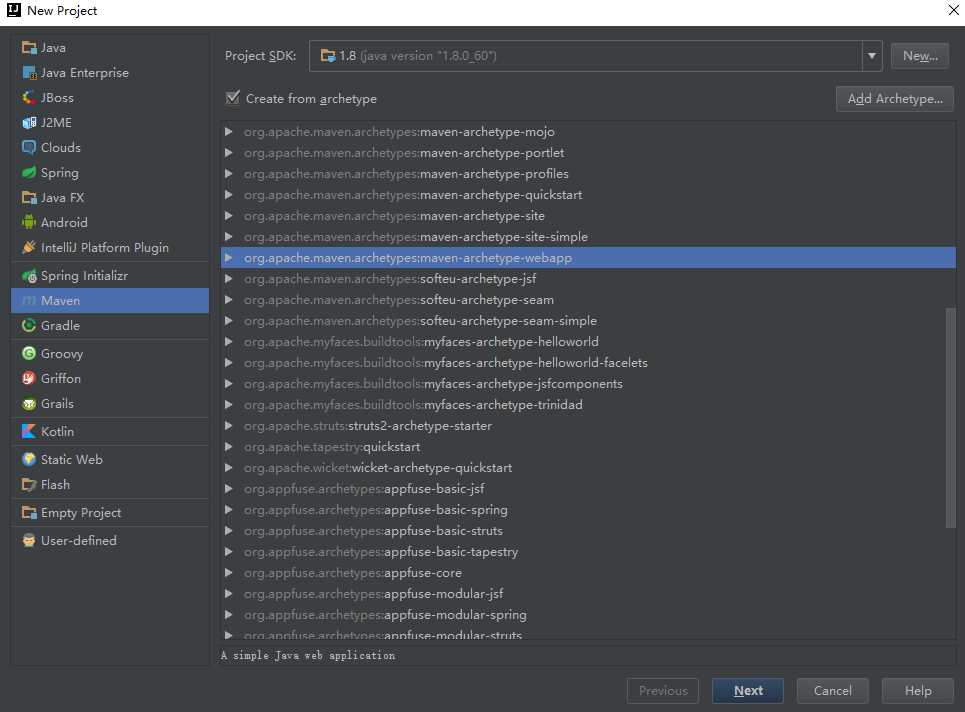Screen dimensions: 965x712
Task: Click the Java FX icon
Action: point(29,198)
